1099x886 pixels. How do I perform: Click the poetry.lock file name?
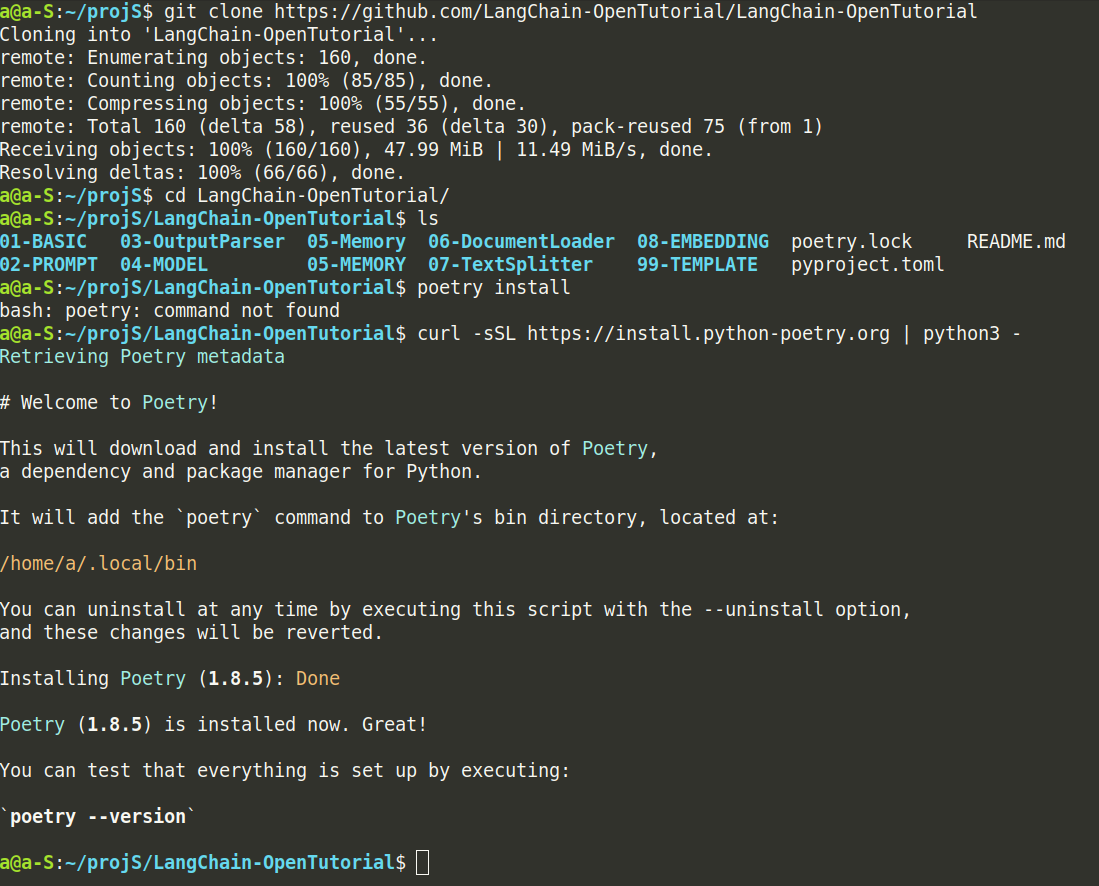852,242
